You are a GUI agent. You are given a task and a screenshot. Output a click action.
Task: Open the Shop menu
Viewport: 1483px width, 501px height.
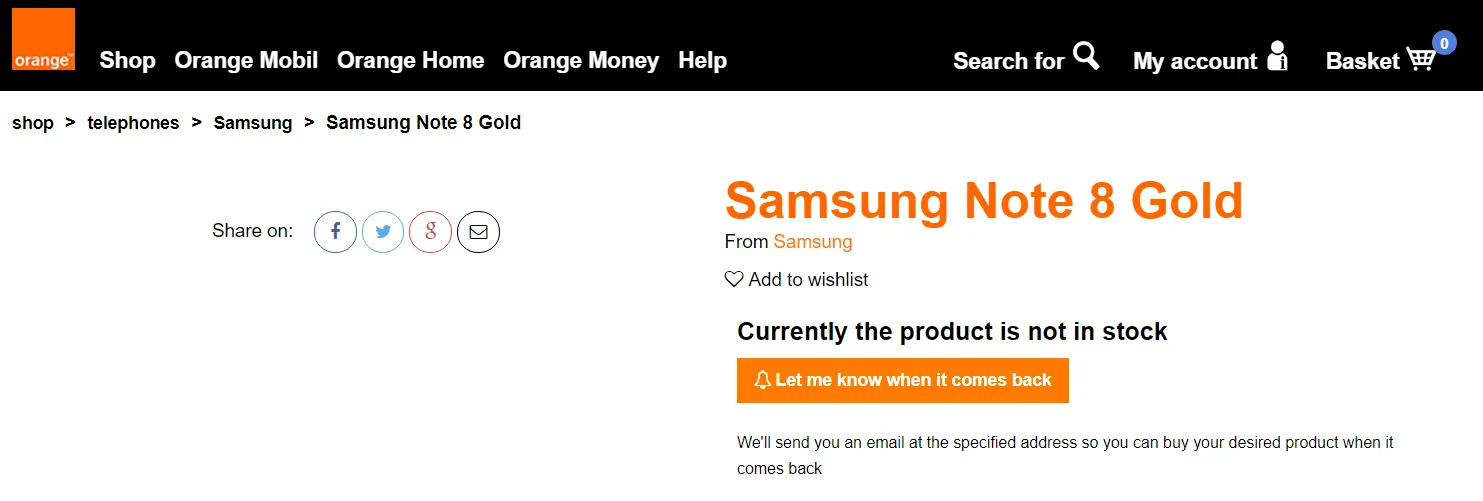coord(127,61)
